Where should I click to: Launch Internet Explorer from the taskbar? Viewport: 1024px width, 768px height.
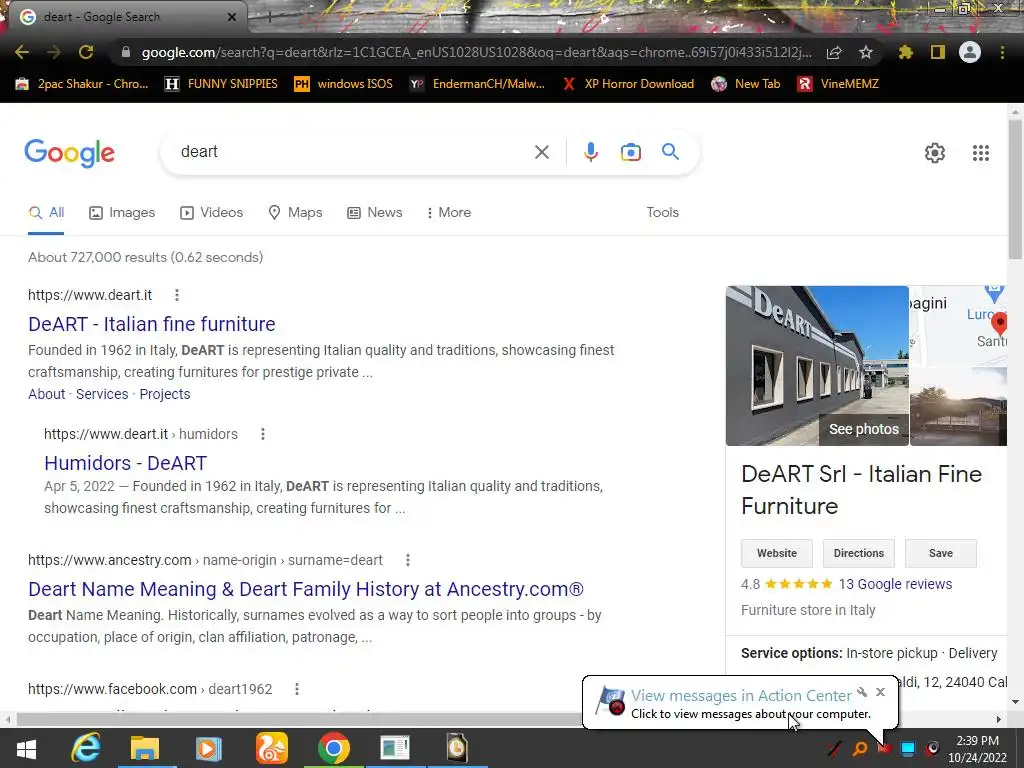86,748
